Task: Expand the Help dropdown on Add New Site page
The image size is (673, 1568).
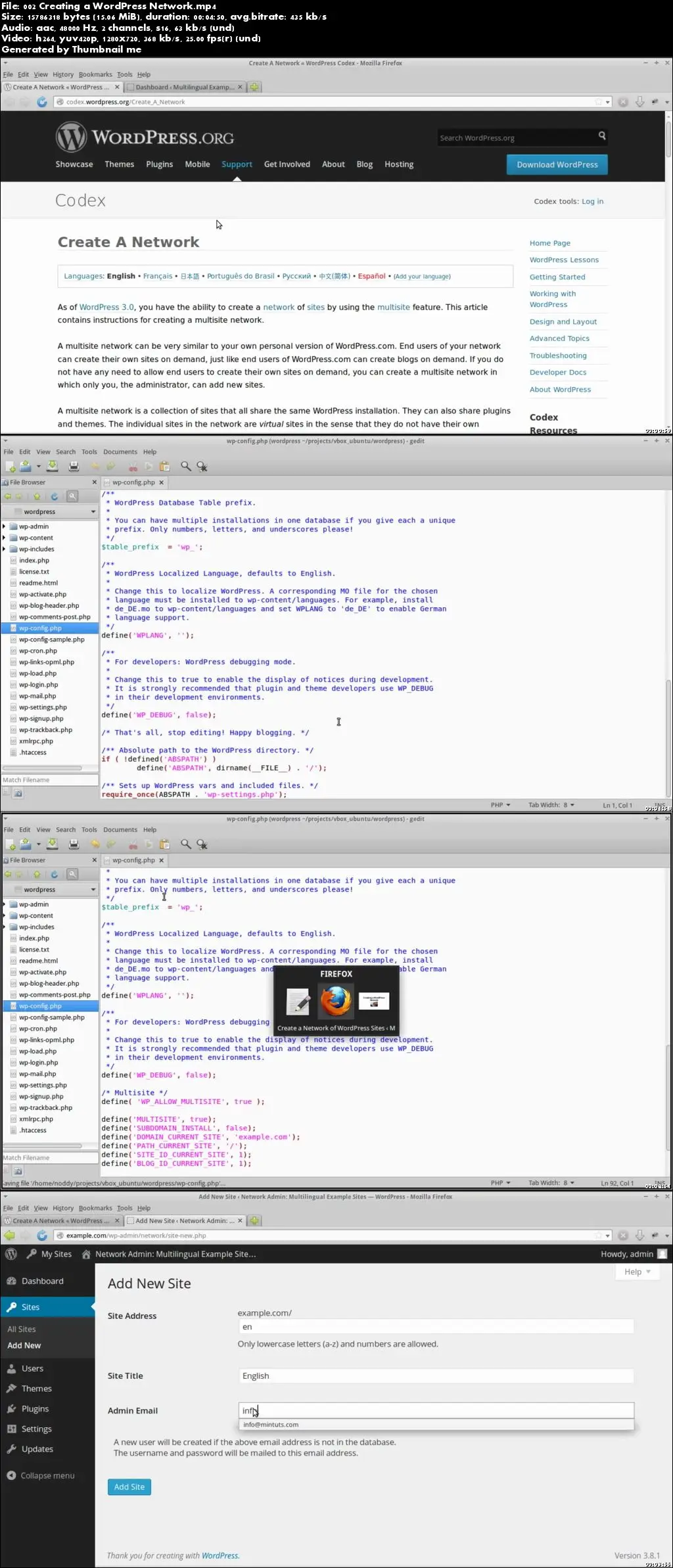Action: click(x=637, y=1272)
